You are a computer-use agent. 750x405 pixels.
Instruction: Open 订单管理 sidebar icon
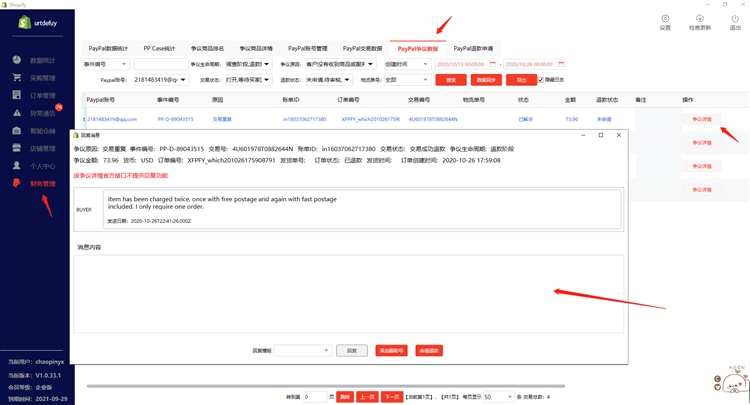coord(17,95)
